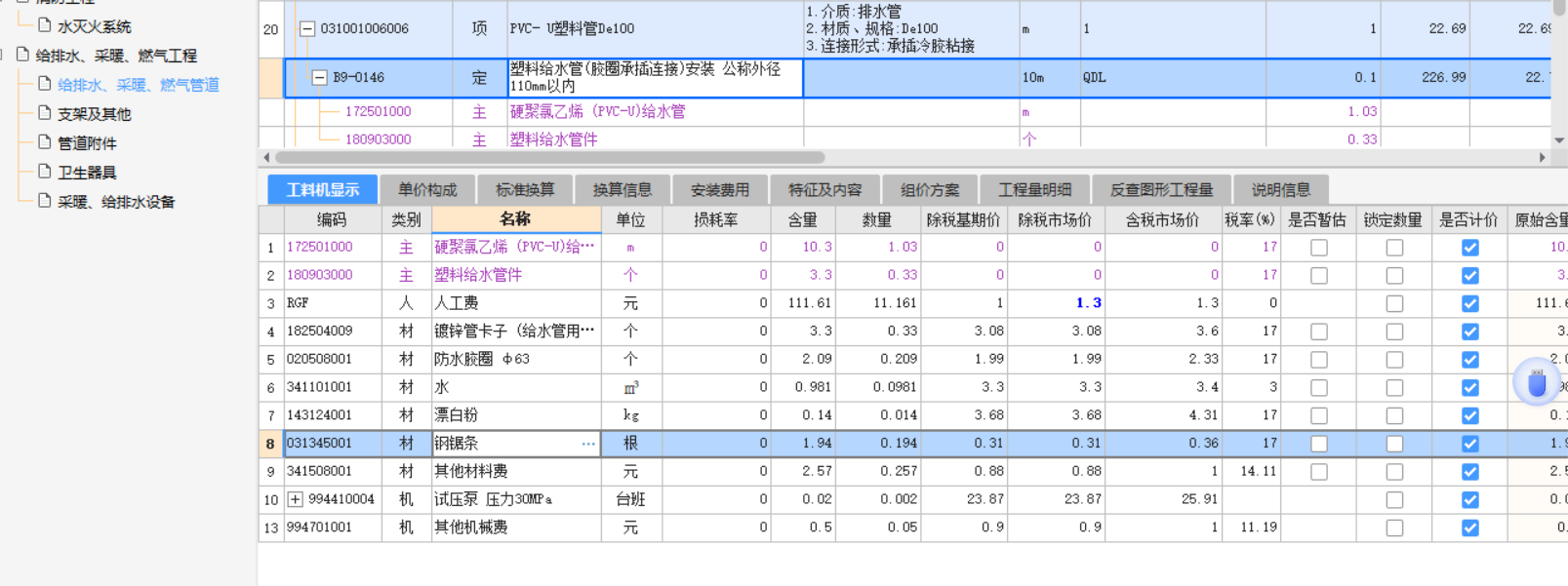Click the document icon beside 管道附件

point(44,142)
